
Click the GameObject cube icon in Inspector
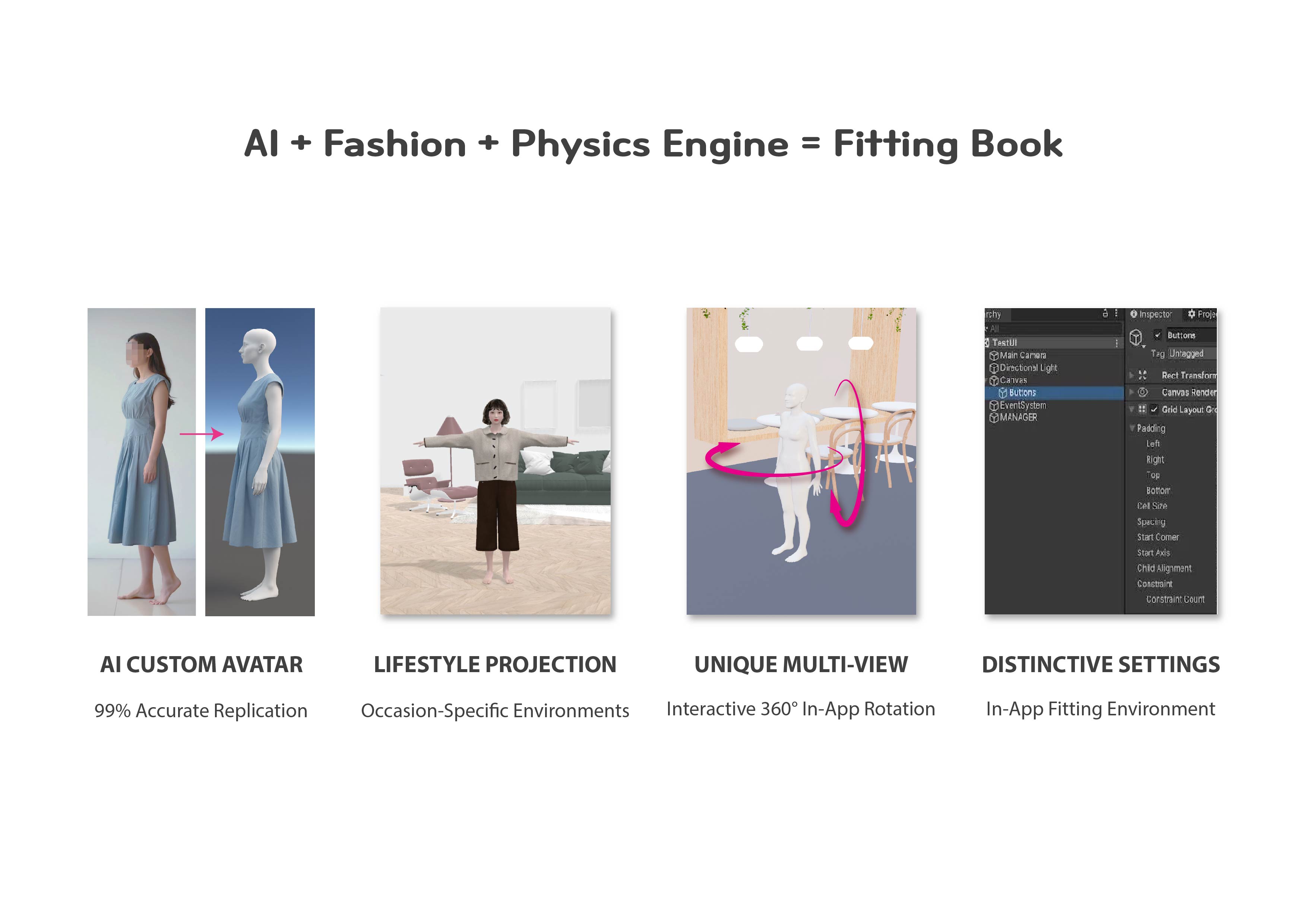point(1136,337)
